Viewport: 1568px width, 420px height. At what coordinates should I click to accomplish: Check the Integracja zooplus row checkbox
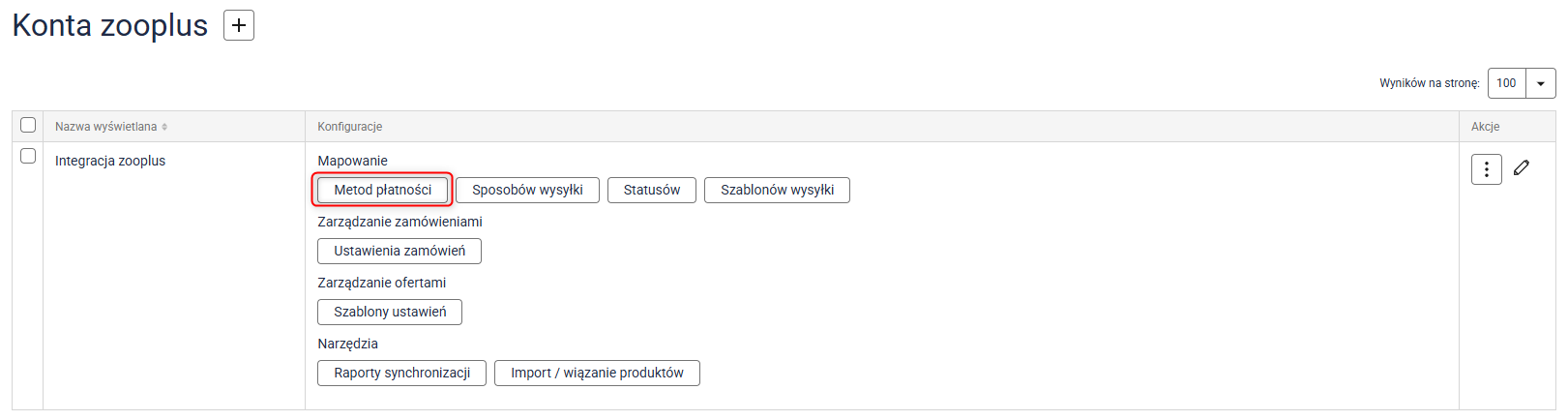coord(28,156)
